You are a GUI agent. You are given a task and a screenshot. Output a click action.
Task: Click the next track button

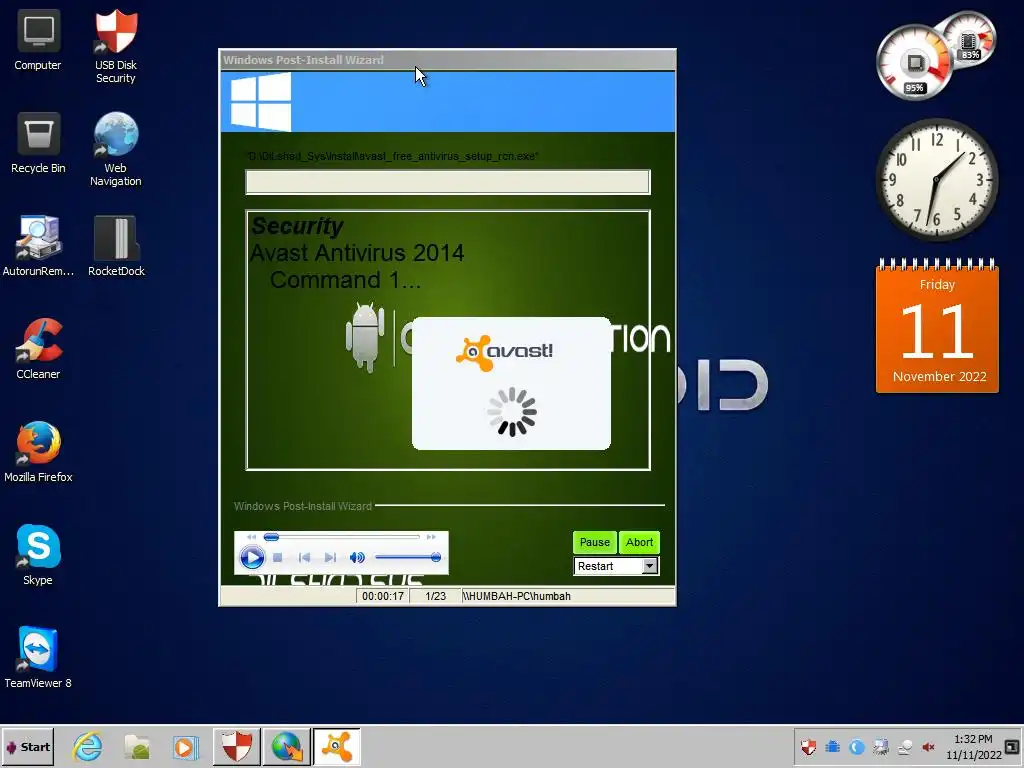330,558
